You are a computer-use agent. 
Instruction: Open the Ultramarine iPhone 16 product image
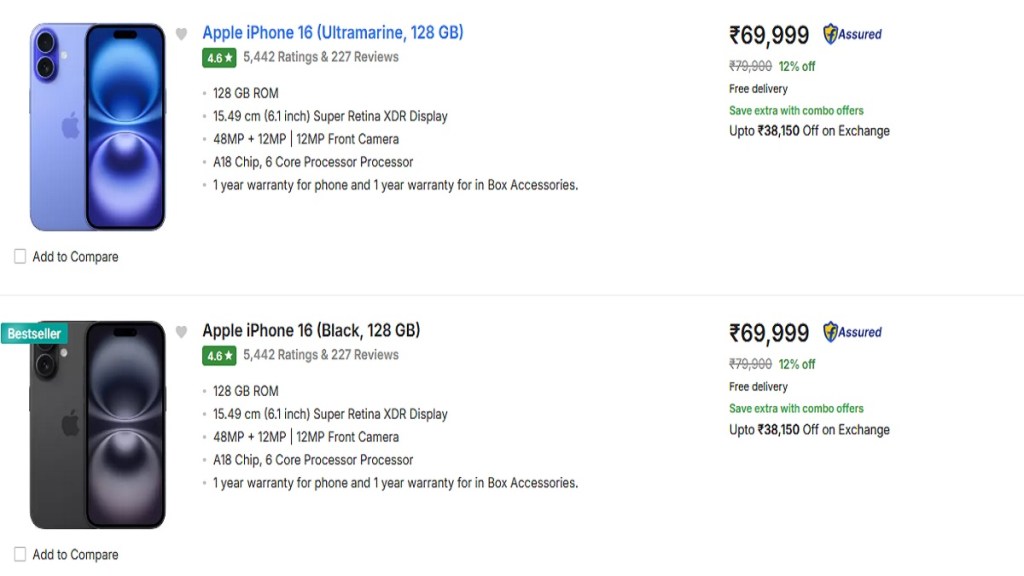(97, 126)
